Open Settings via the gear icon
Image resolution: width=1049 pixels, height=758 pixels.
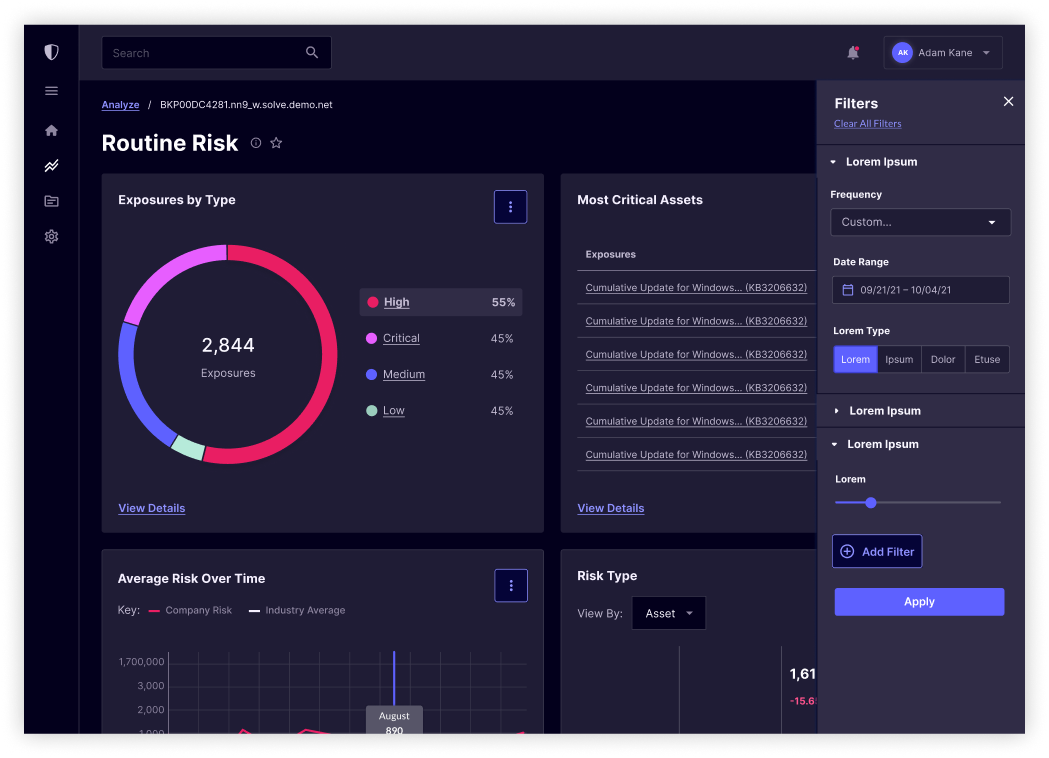tap(51, 236)
